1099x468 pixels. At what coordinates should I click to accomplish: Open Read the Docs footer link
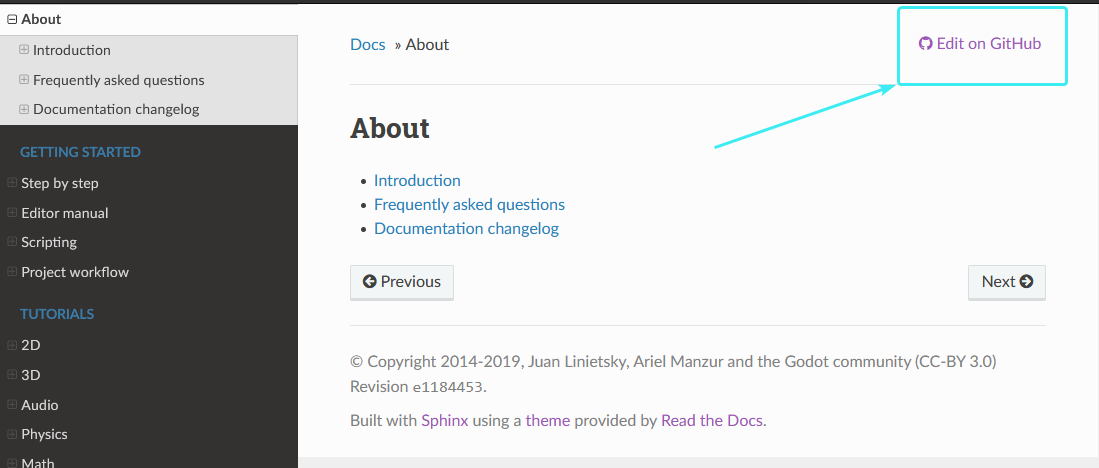pyautogui.click(x=712, y=421)
